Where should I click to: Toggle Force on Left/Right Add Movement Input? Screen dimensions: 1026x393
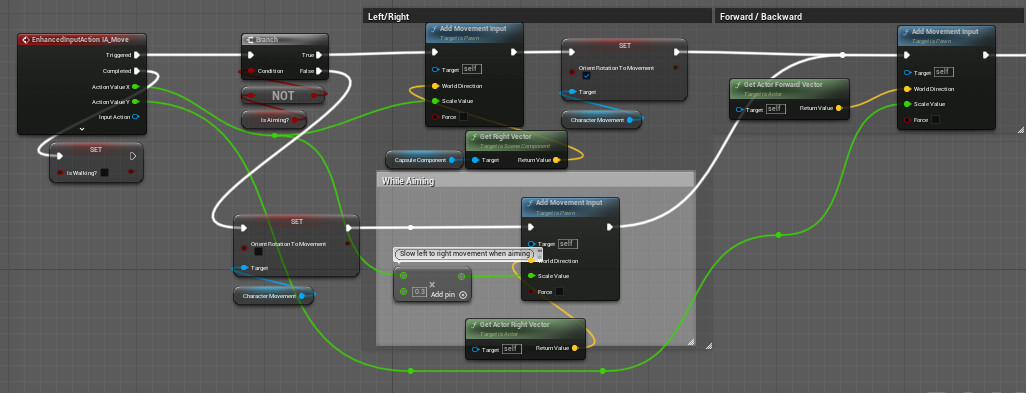point(463,117)
